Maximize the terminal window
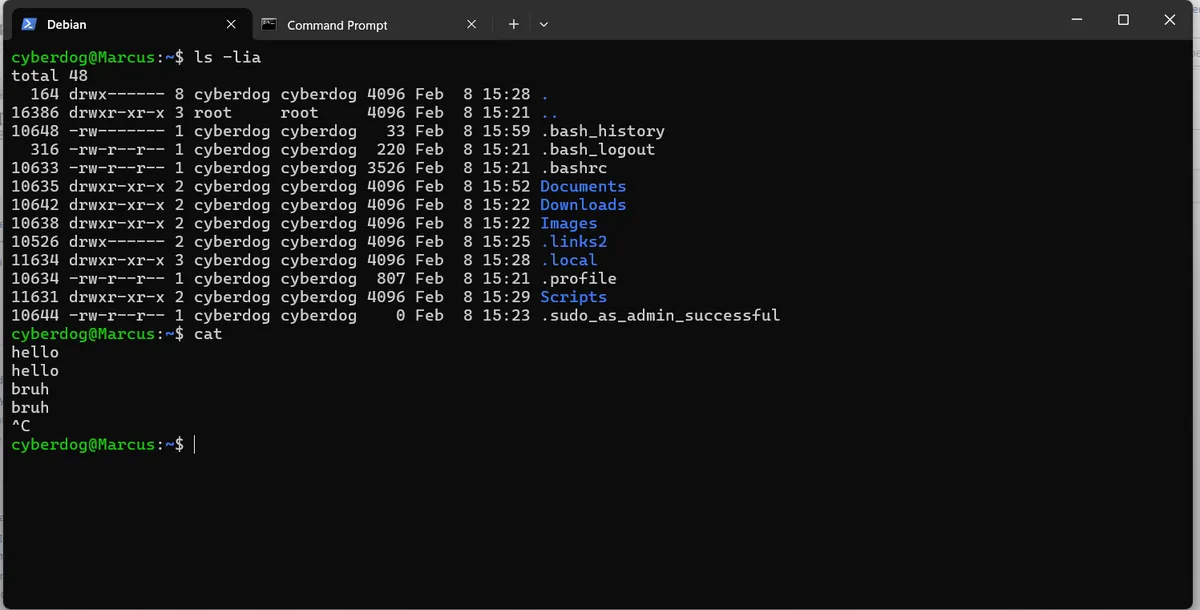1200x610 pixels. coord(1123,20)
